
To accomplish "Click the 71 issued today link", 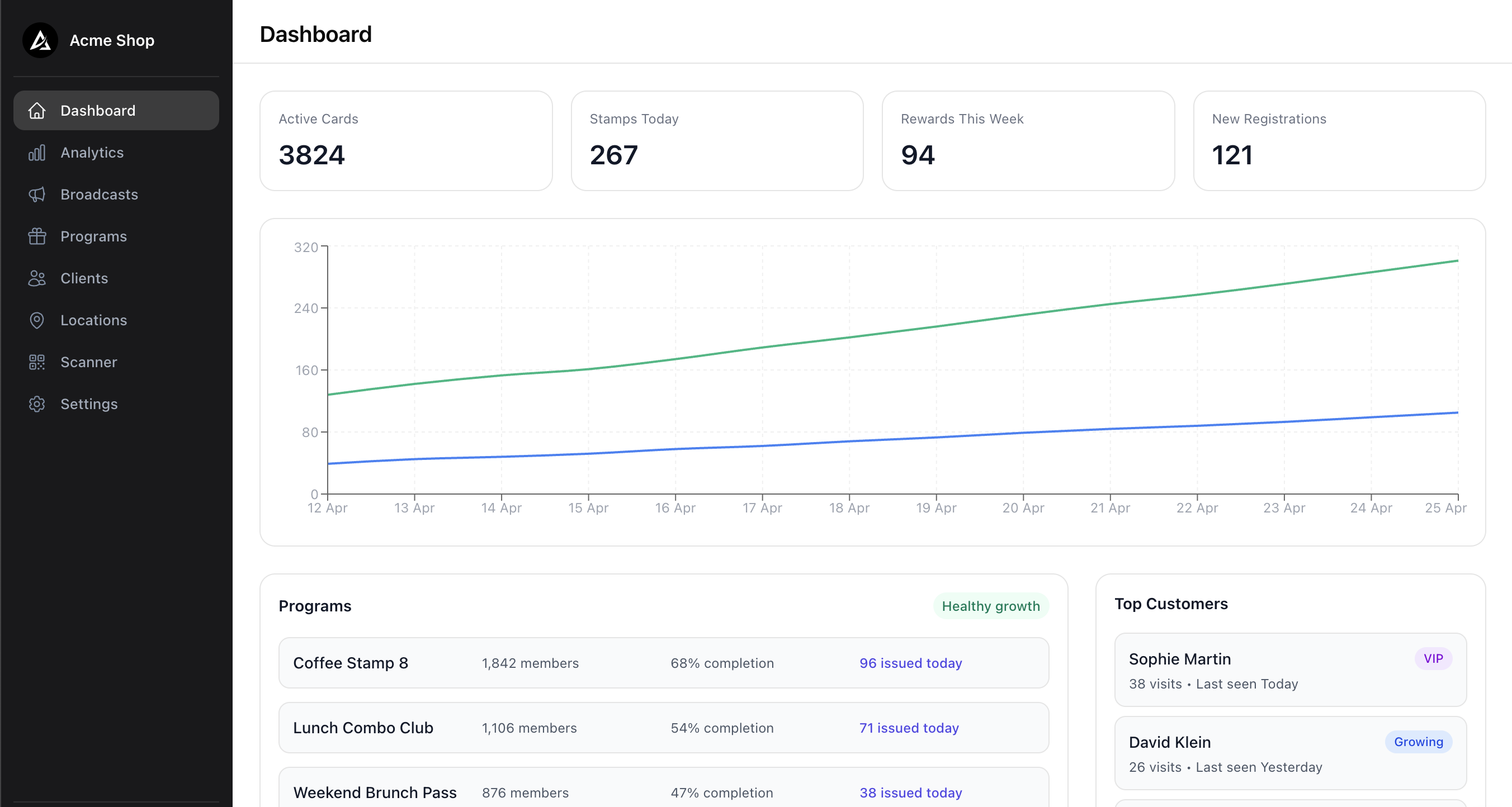I will point(909,728).
